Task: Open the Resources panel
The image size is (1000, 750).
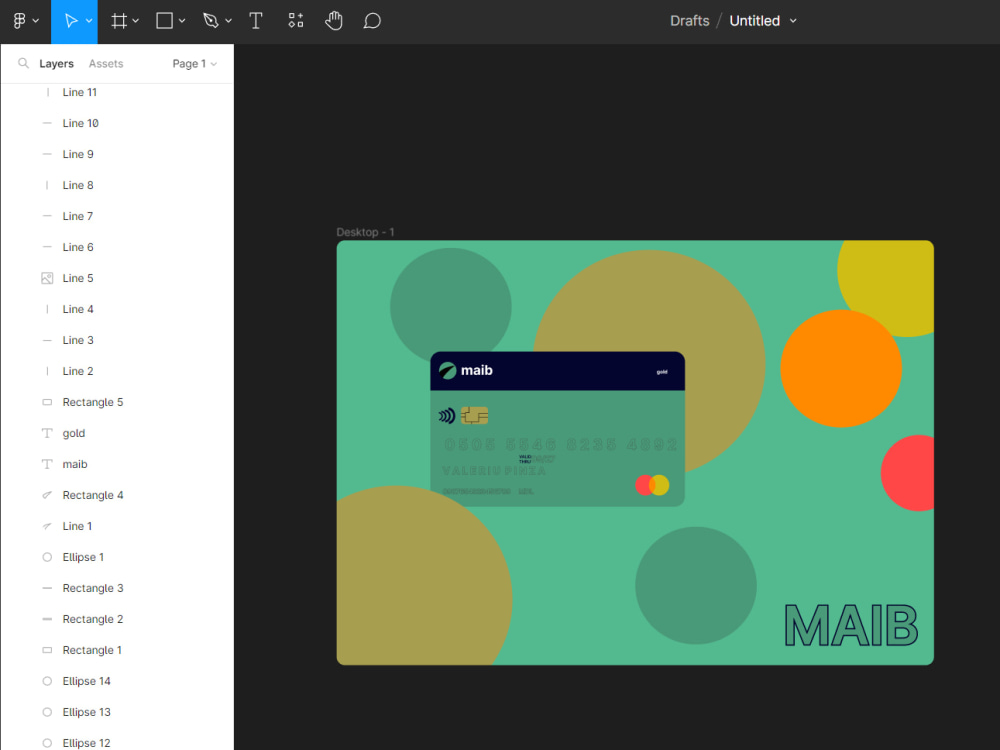Action: [295, 20]
